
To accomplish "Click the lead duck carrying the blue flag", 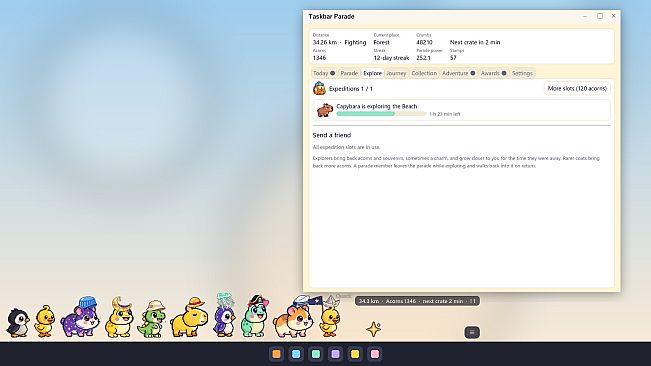I will 330,316.
